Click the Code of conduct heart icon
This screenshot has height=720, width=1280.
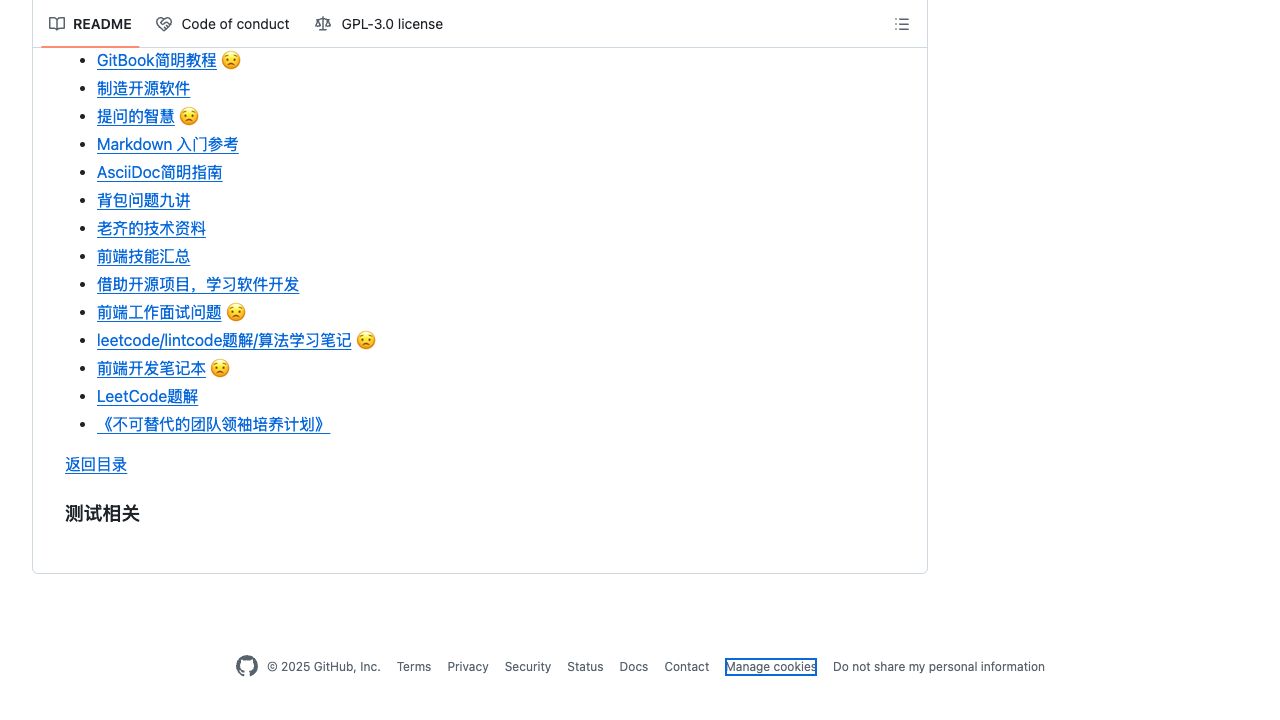(x=164, y=24)
